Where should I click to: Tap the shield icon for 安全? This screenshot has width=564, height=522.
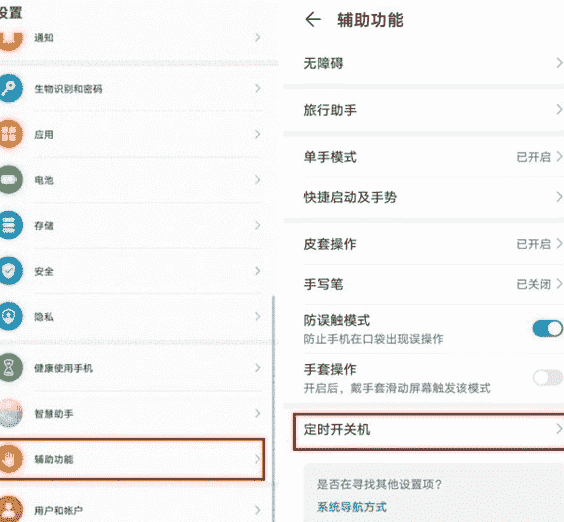coord(10,271)
